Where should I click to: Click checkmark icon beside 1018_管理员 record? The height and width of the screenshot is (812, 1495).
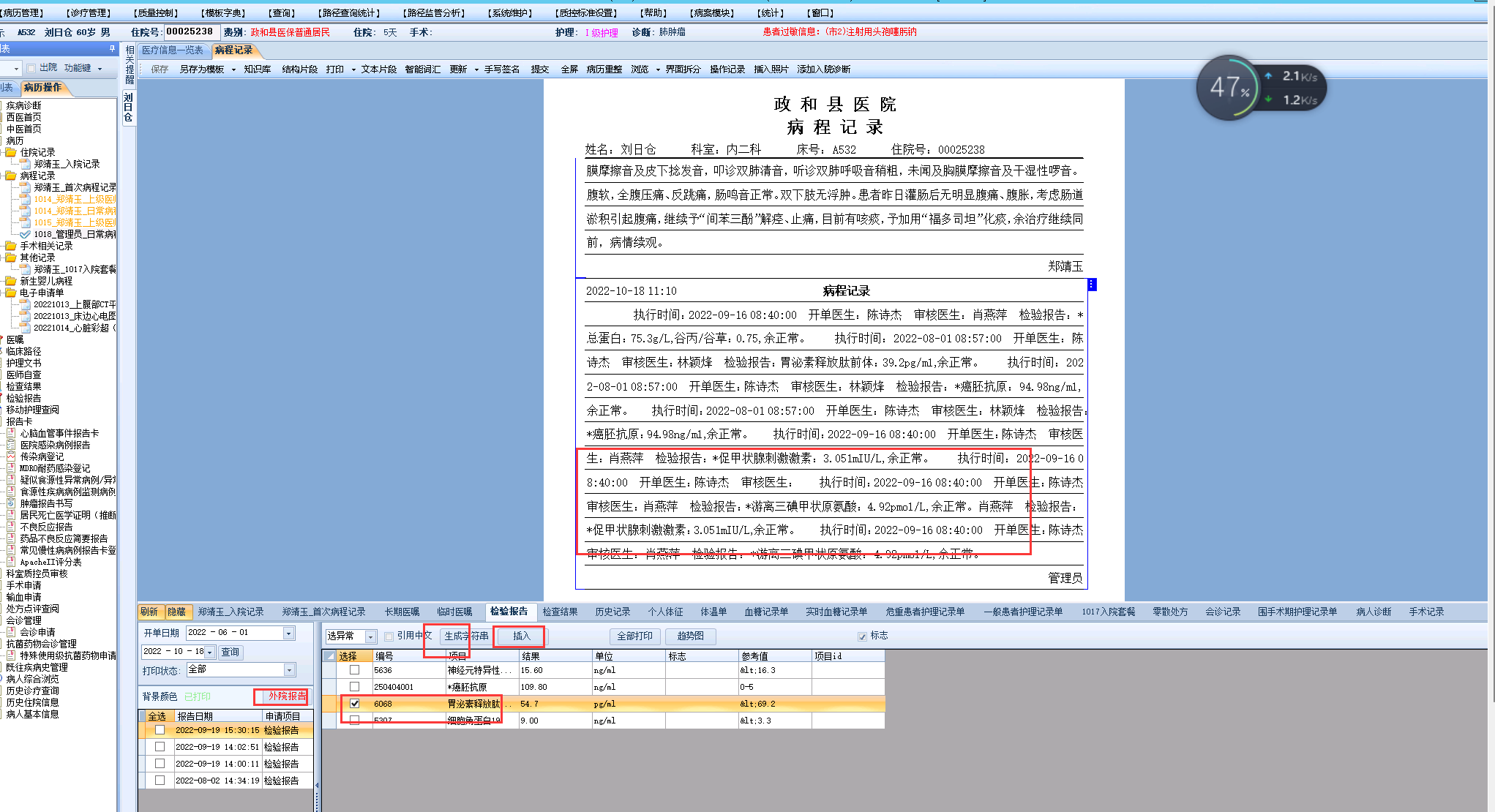25,234
